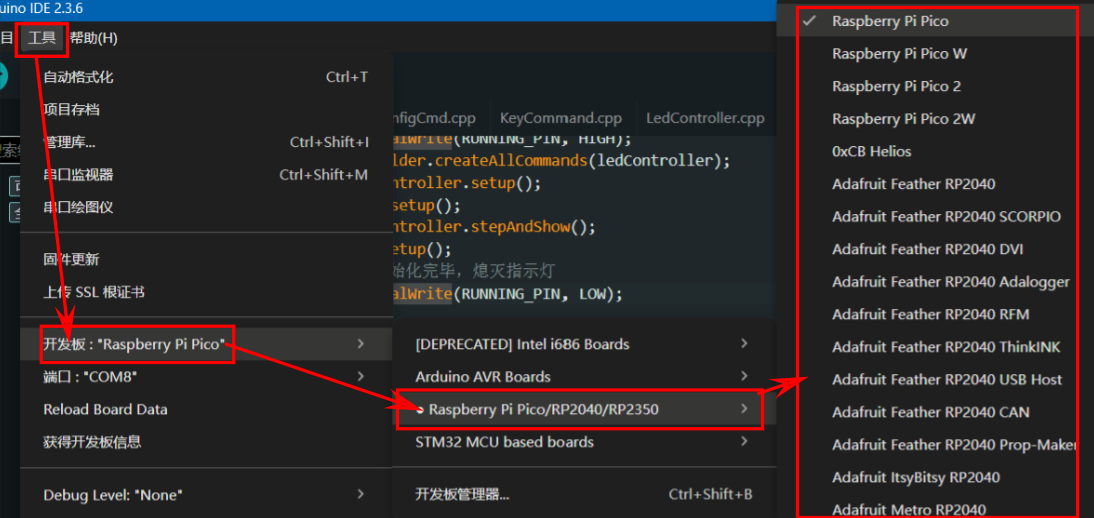This screenshot has height=518, width=1094.
Task: Select checked Raspberry Pi Pico board
Action: [935, 21]
